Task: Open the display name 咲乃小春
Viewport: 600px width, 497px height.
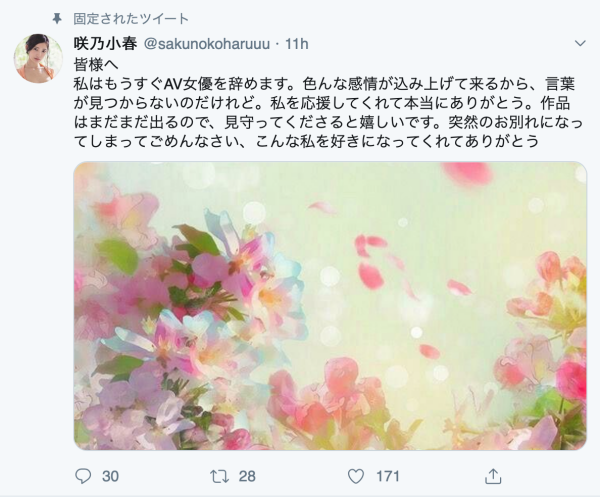Action: pos(105,44)
